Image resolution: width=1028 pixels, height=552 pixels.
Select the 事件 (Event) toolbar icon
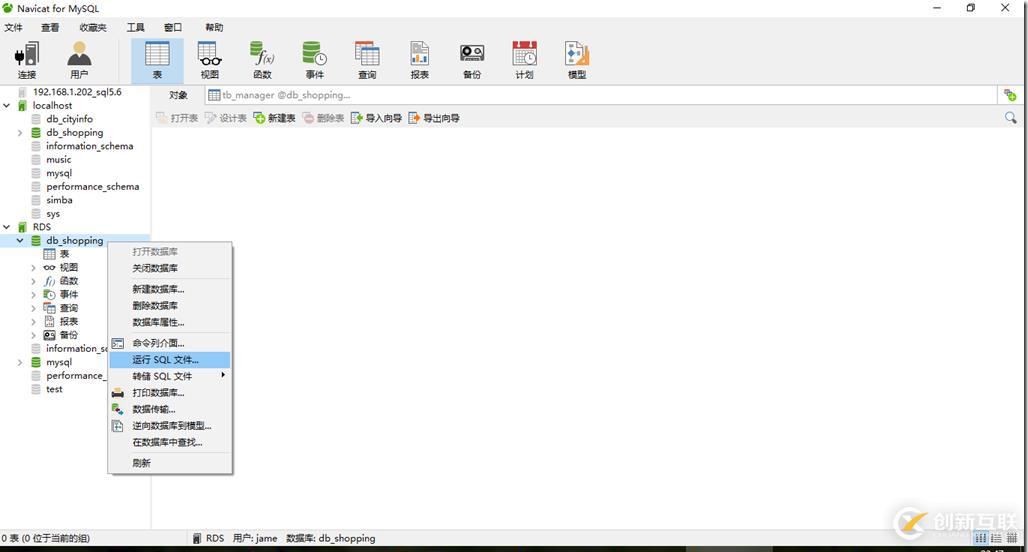coord(315,60)
